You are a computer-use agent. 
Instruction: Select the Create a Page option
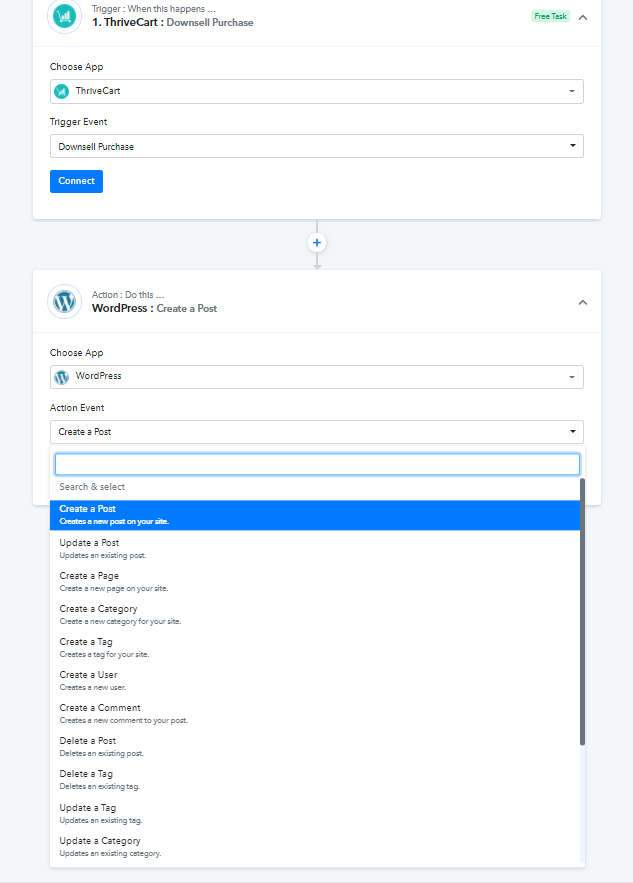315,582
